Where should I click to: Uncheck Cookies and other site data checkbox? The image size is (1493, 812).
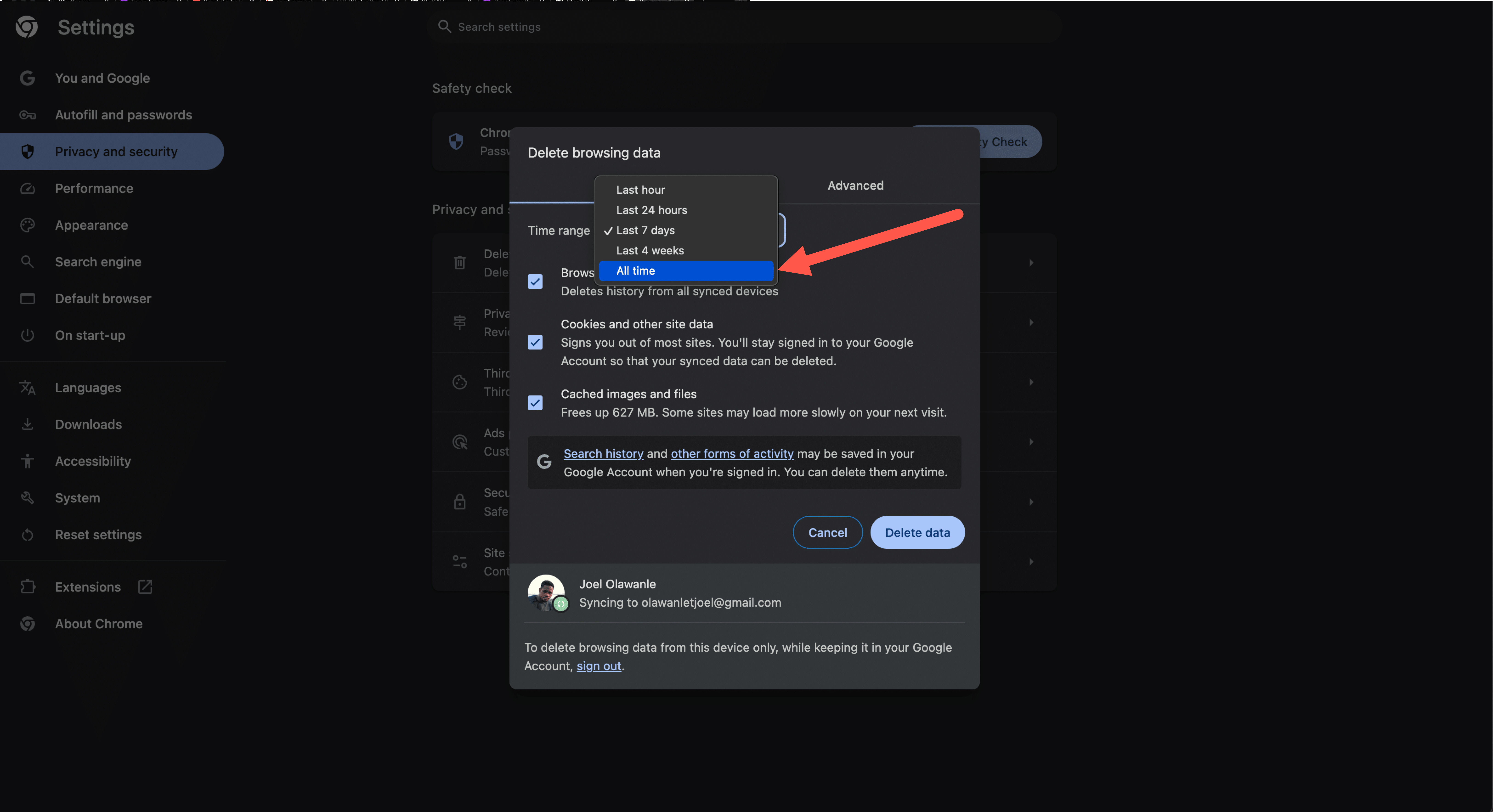click(535, 342)
